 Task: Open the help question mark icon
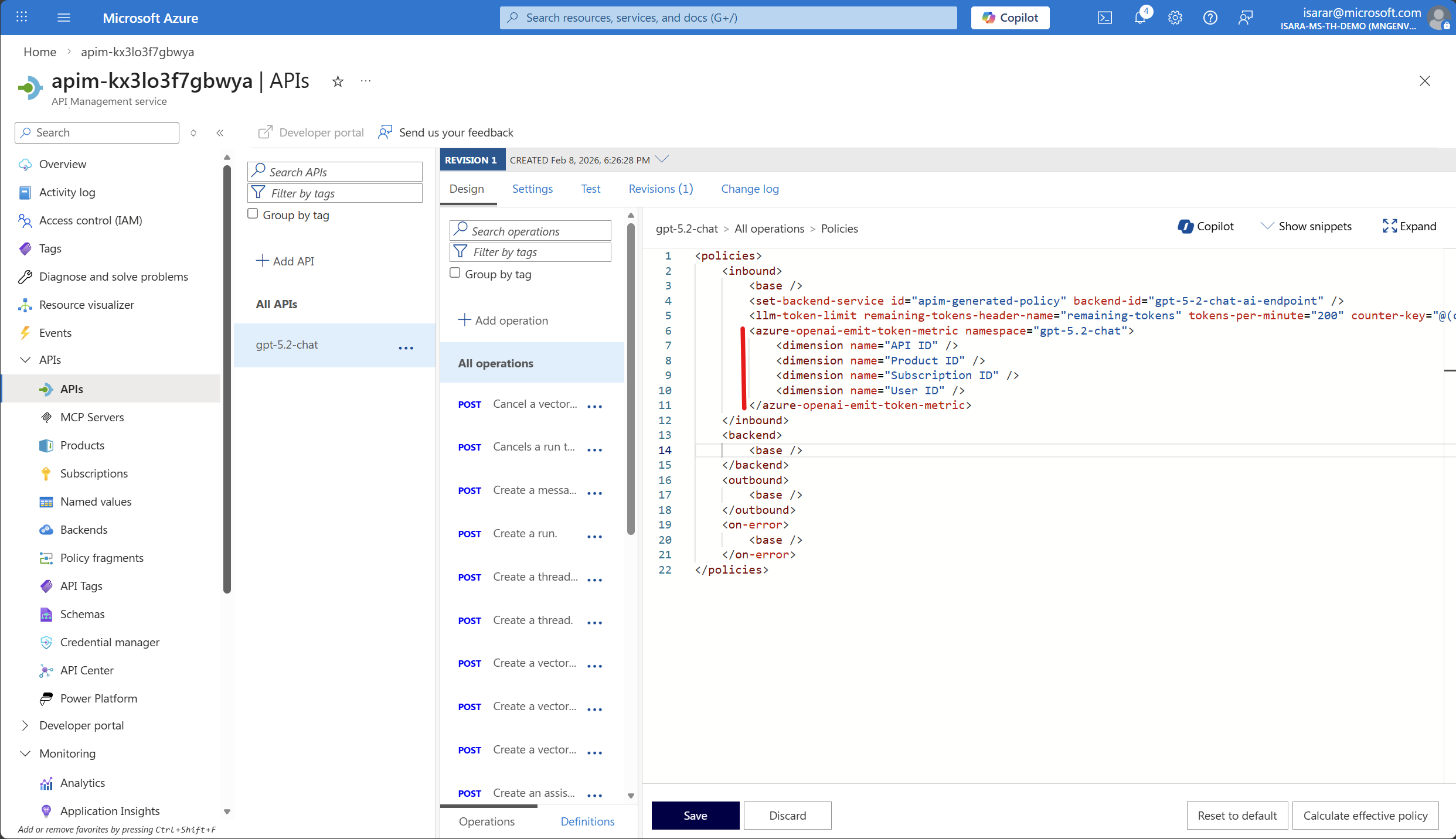point(1210,18)
